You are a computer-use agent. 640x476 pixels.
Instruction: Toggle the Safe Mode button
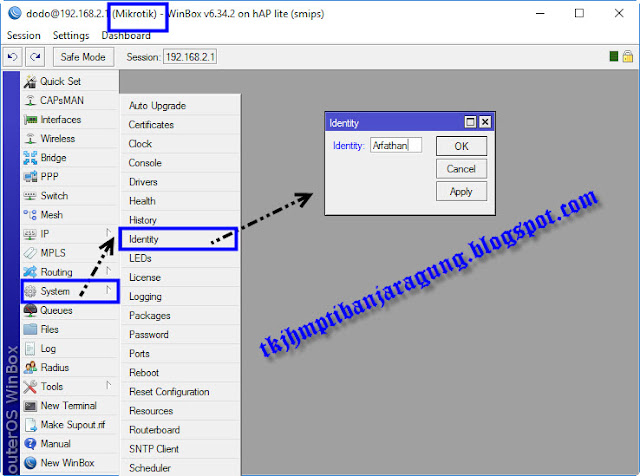coord(83,57)
